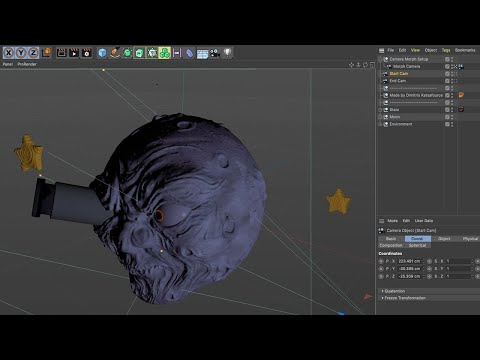
Task: Open the Object Manager Edit menu
Action: pos(403,50)
